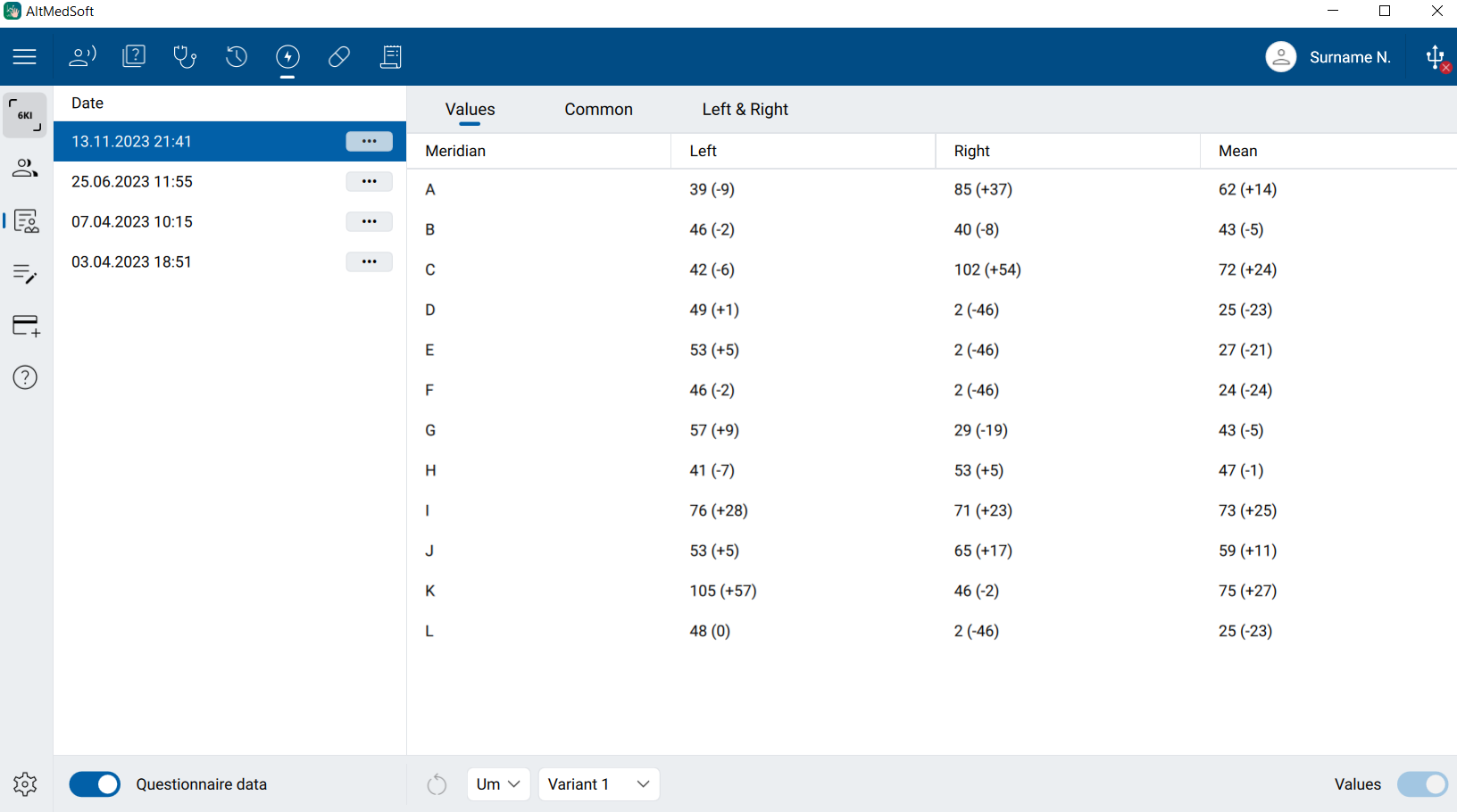Viewport: 1457px width, 812px height.
Task: Click the pill medication icon
Action: [x=339, y=57]
